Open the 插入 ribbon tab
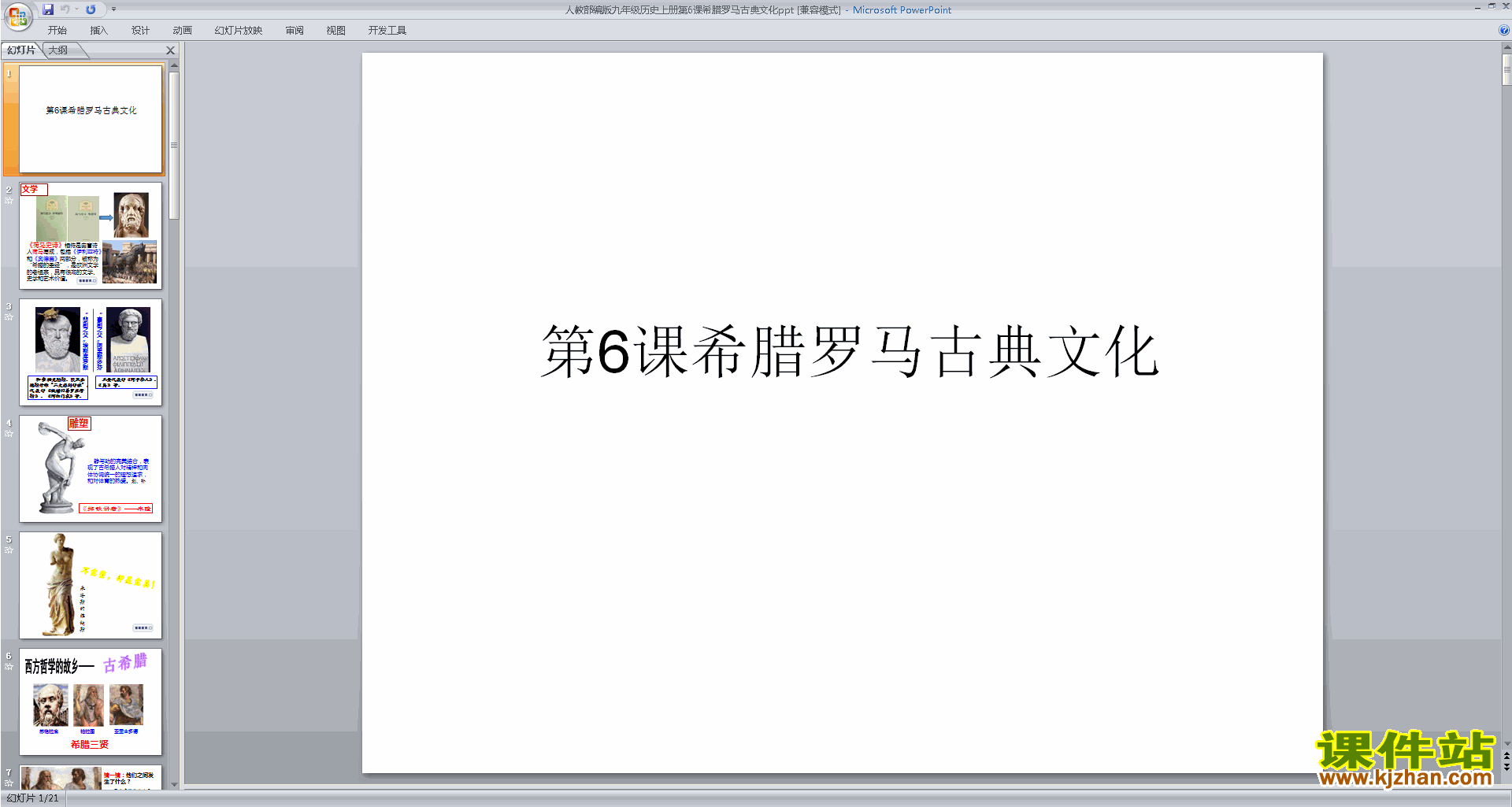Image resolution: width=1512 pixels, height=807 pixels. [99, 31]
